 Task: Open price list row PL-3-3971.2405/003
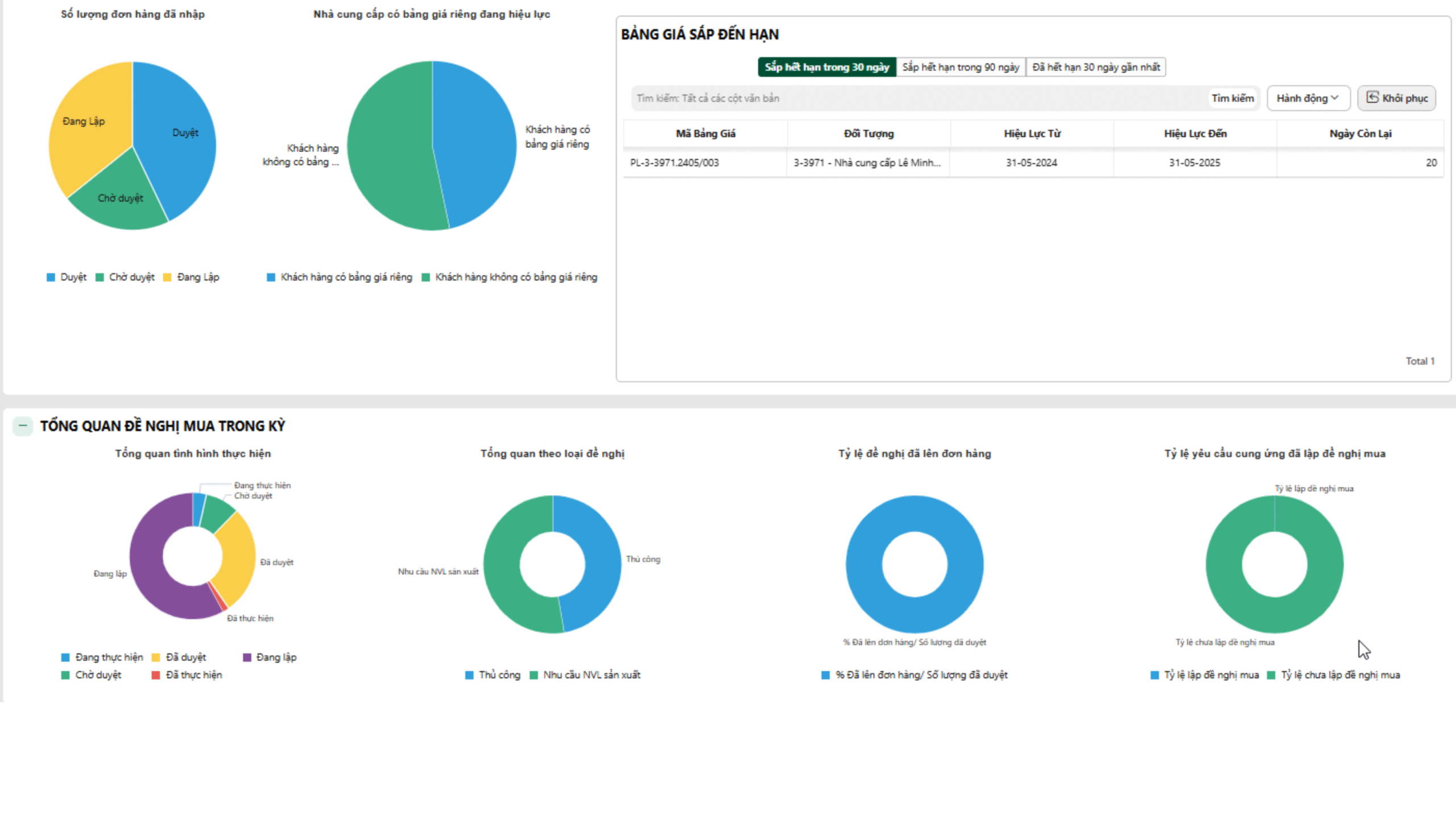pyautogui.click(x=674, y=163)
